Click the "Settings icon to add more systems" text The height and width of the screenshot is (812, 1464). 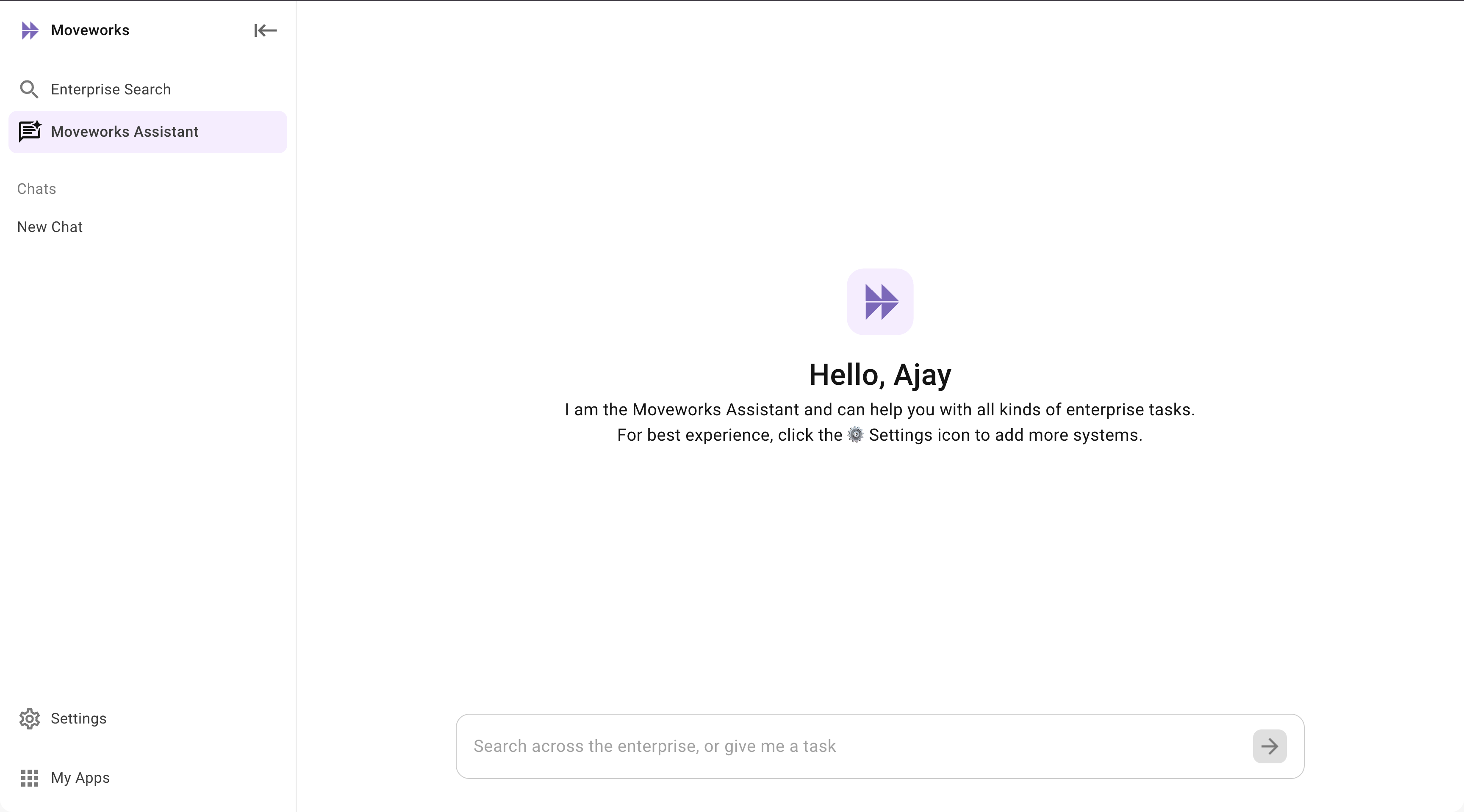[x=1005, y=435]
